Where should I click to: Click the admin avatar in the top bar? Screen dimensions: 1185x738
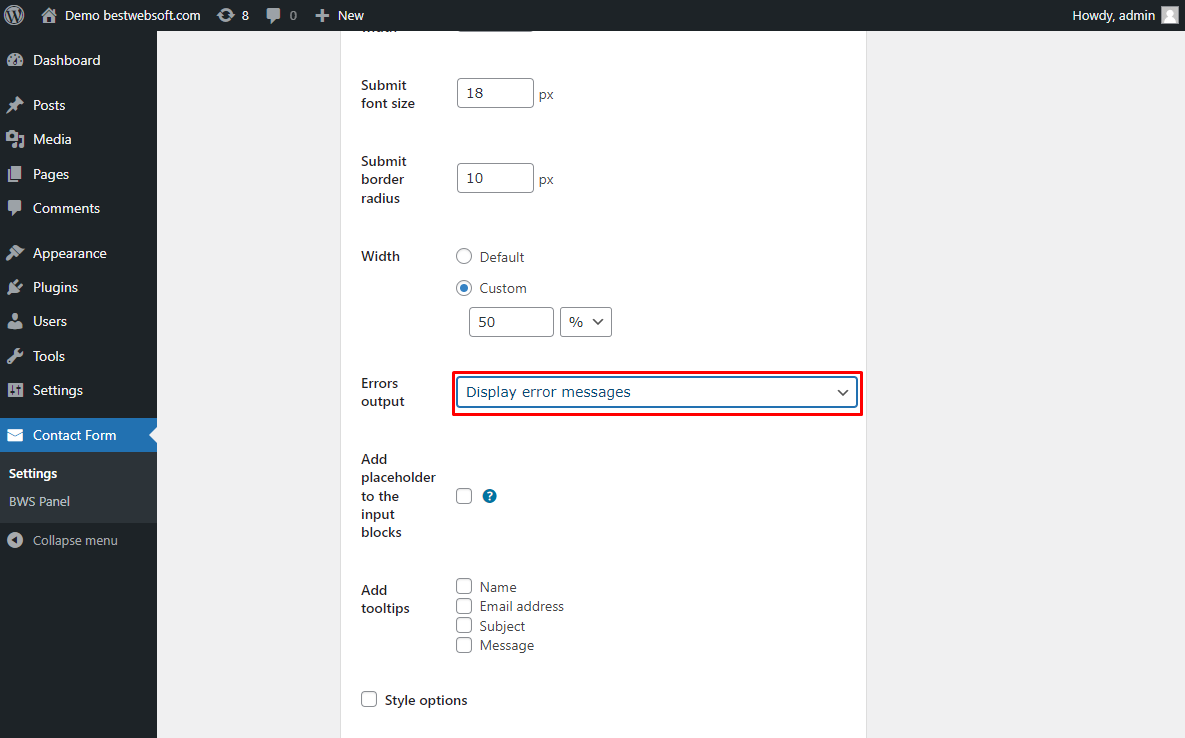click(1170, 15)
